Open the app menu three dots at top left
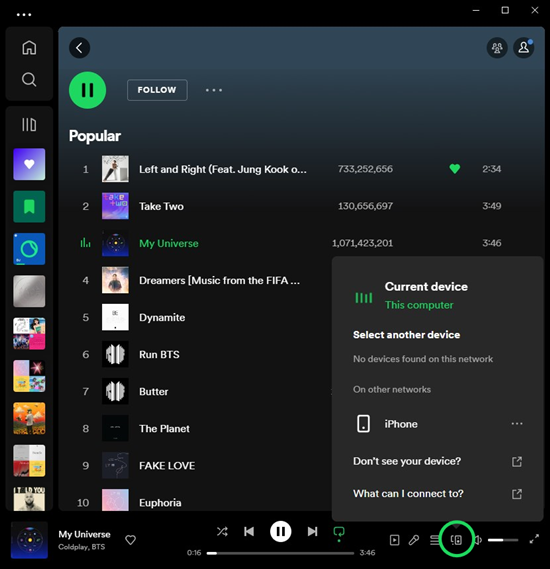The image size is (550, 569). pyautogui.click(x=24, y=15)
